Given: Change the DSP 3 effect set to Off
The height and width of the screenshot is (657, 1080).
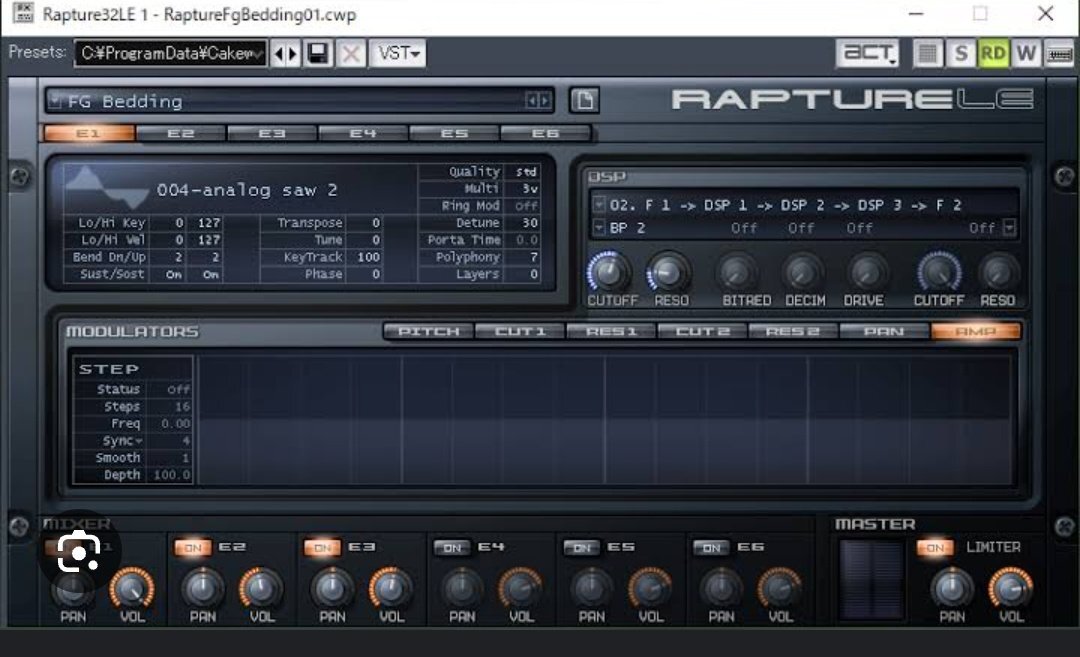Looking at the screenshot, I should click(x=860, y=228).
